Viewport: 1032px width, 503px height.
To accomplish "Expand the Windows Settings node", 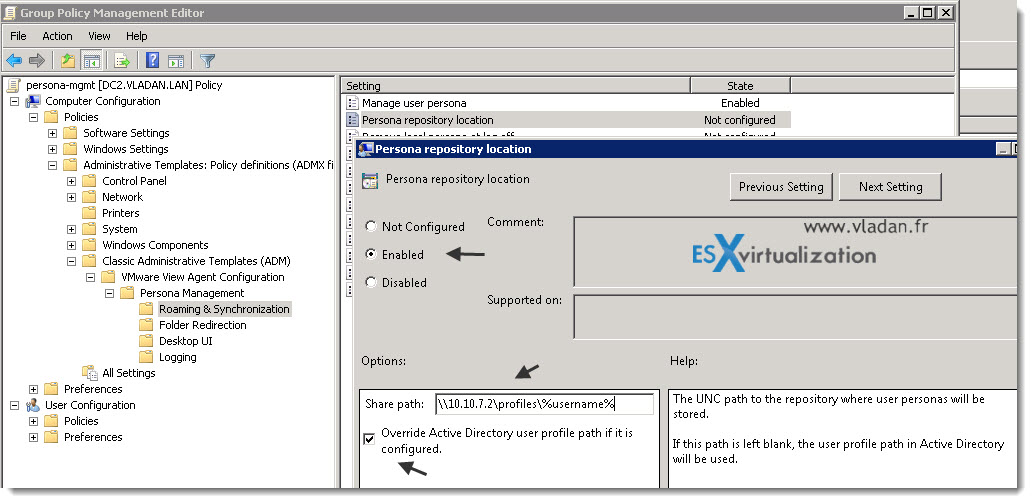I will 53,149.
